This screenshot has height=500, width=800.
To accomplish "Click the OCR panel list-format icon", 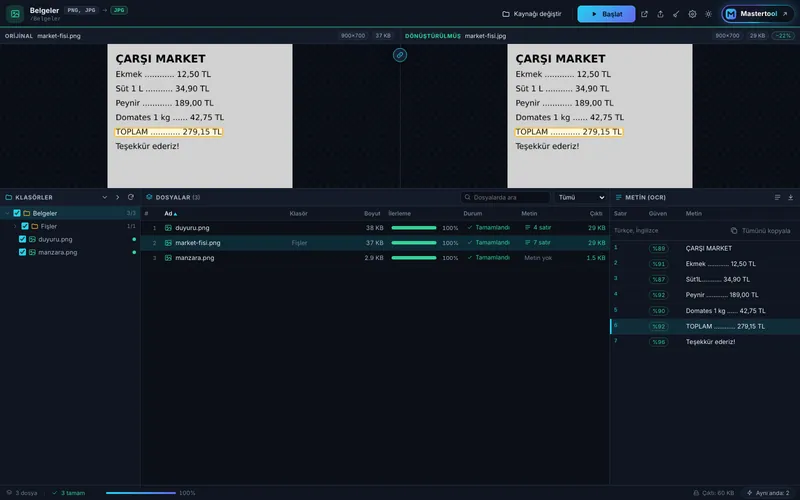I will click(777, 197).
